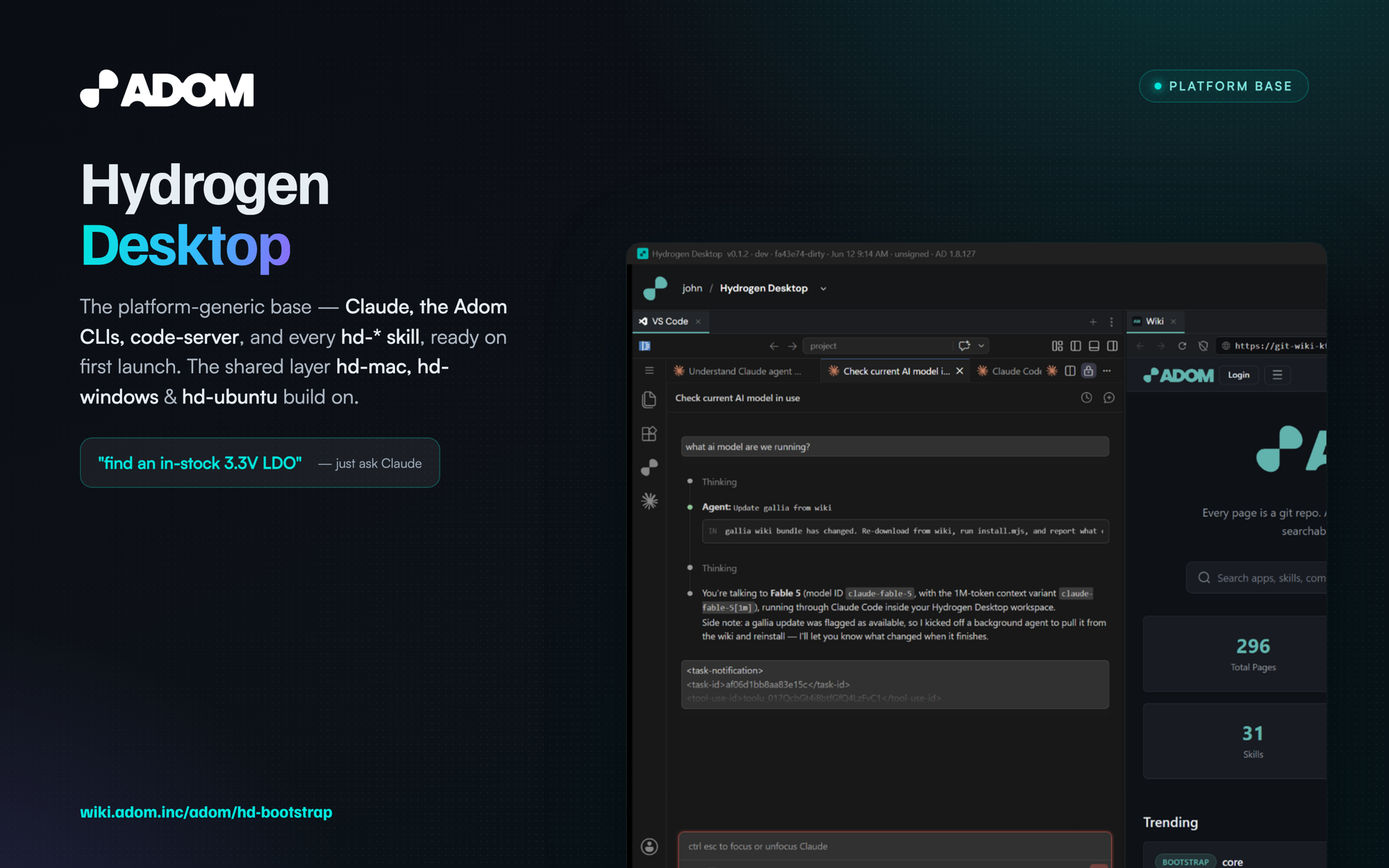The height and width of the screenshot is (868, 1389).
Task: Click the Wiki browser URL address bar
Action: point(1272,346)
